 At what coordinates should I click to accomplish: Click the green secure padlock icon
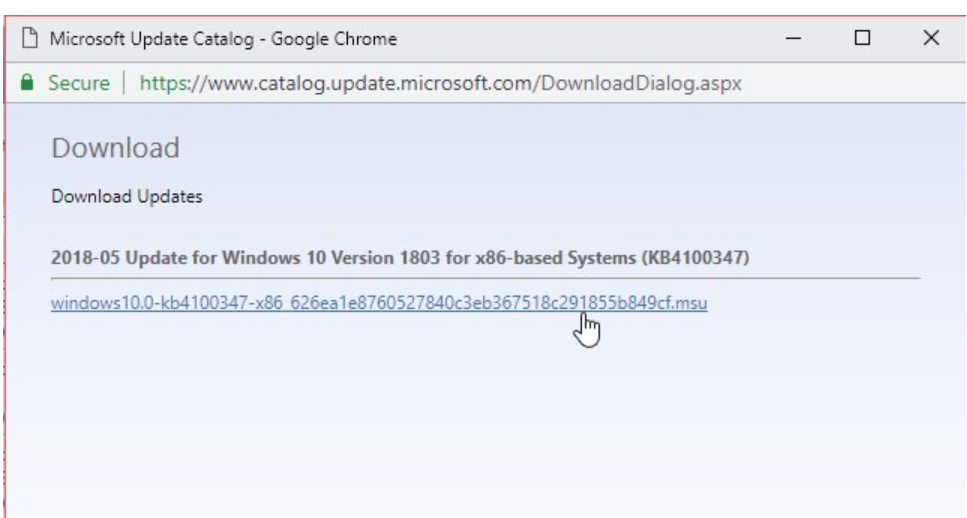coord(27,83)
